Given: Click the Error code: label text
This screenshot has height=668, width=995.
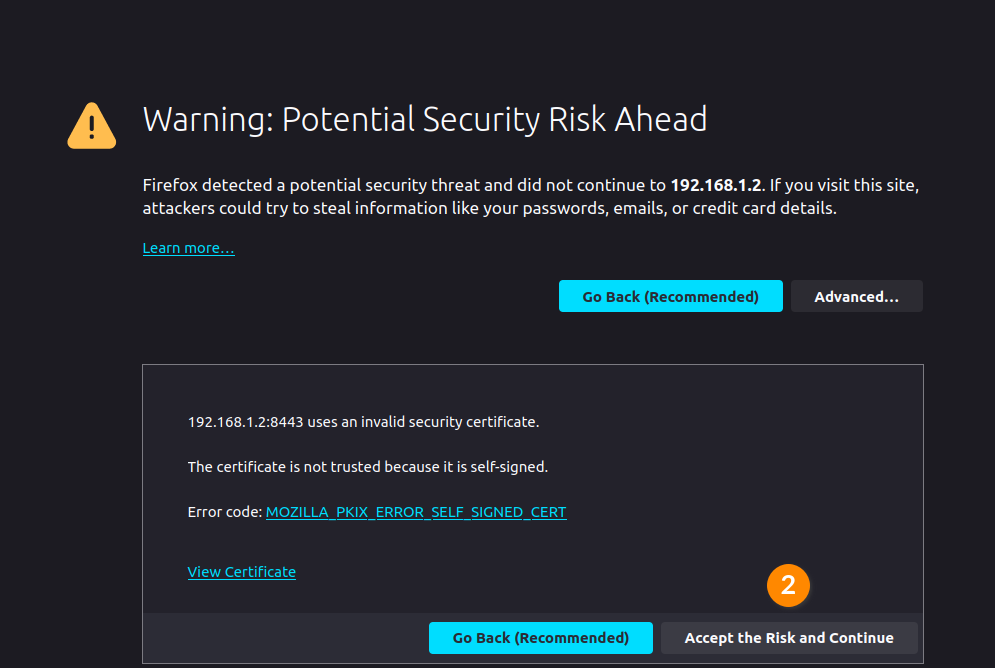Looking at the screenshot, I should click(x=225, y=512).
